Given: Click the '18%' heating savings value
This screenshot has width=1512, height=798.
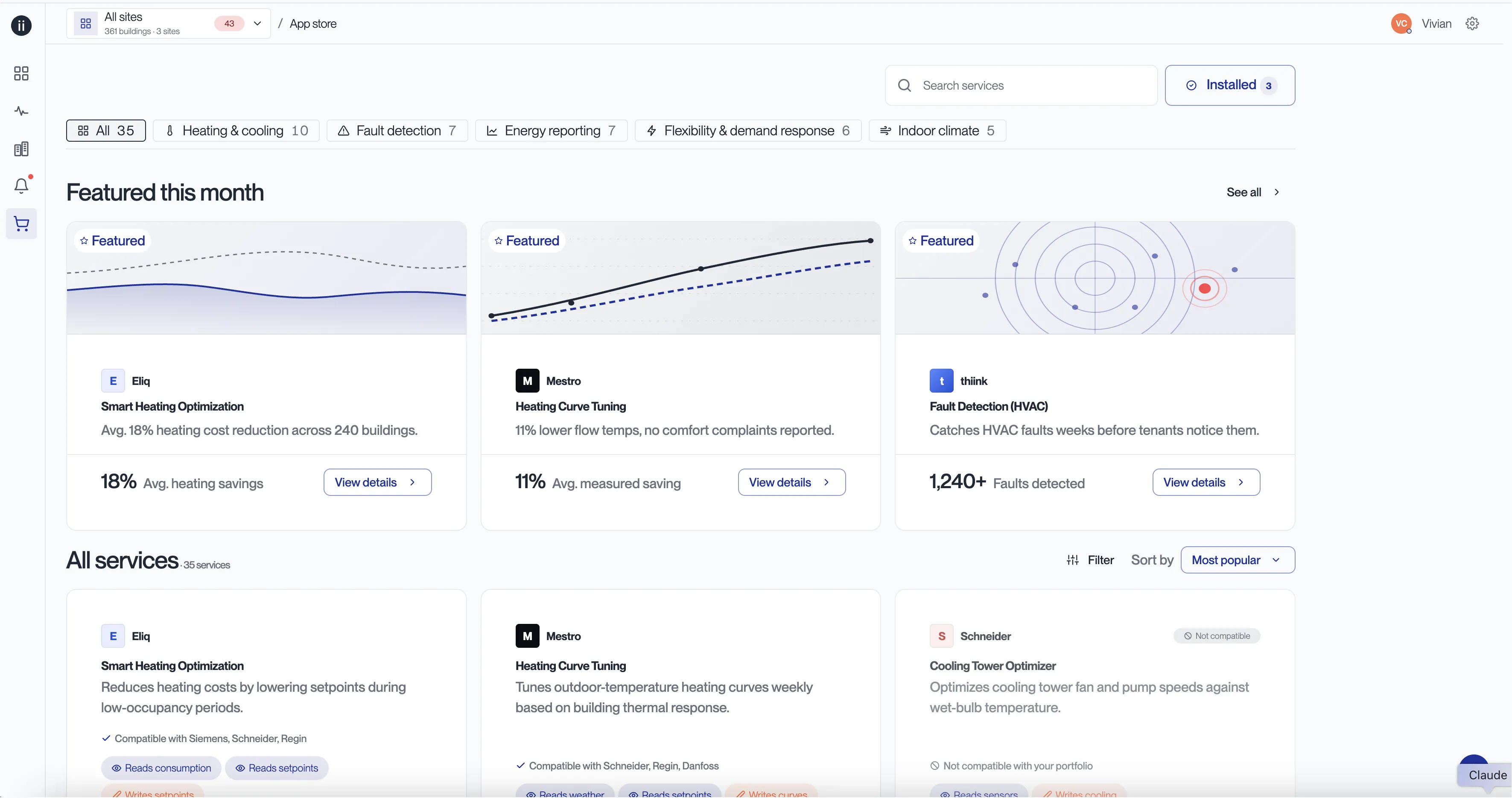Looking at the screenshot, I should (119, 482).
